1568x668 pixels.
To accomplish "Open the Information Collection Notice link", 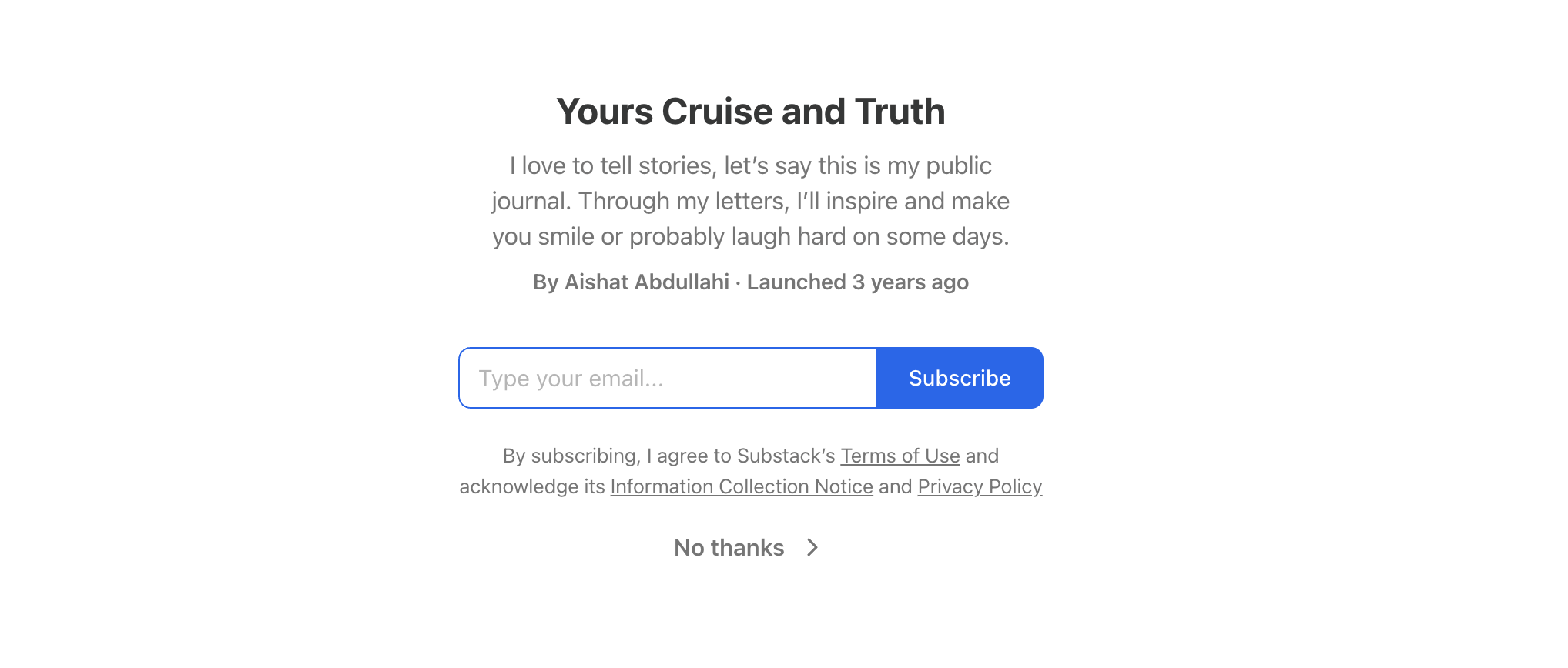I will (742, 486).
